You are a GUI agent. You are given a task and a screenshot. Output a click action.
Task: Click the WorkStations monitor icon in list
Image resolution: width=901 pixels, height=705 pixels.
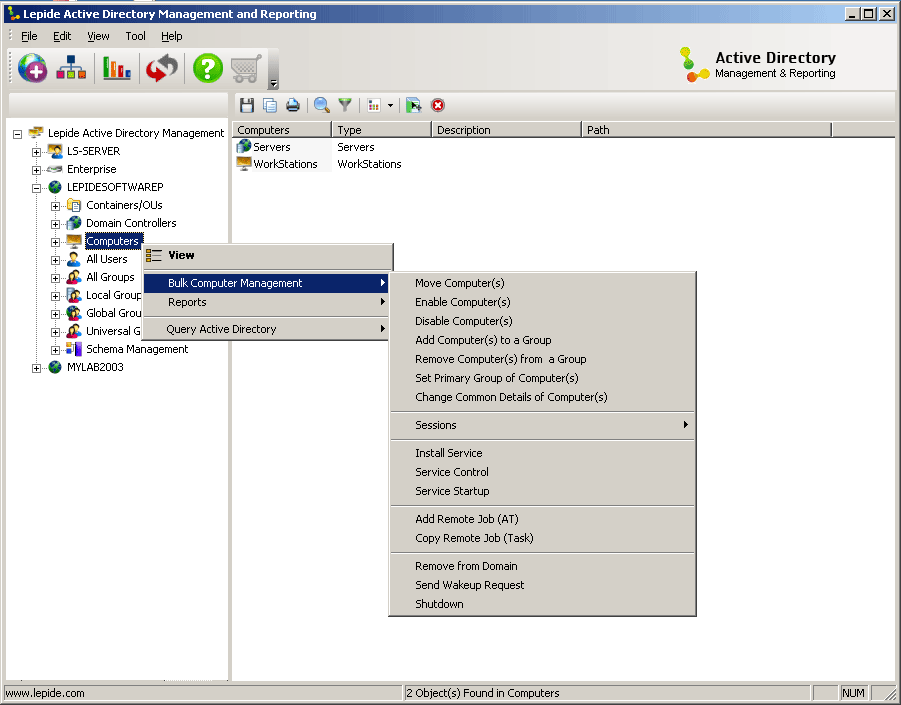tap(244, 164)
